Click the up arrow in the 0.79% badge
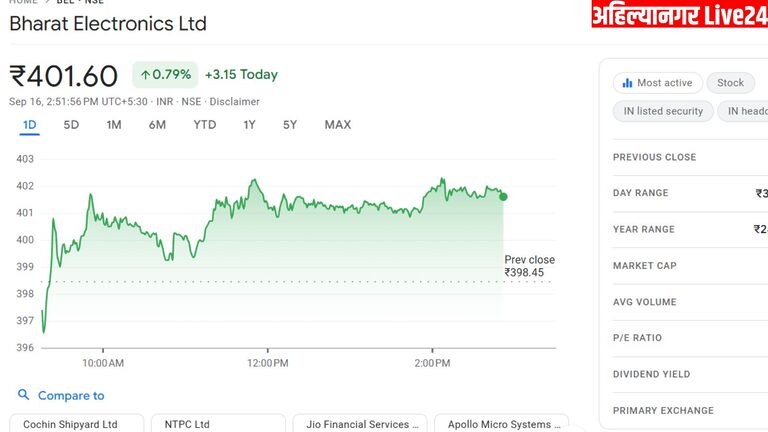 tap(145, 75)
